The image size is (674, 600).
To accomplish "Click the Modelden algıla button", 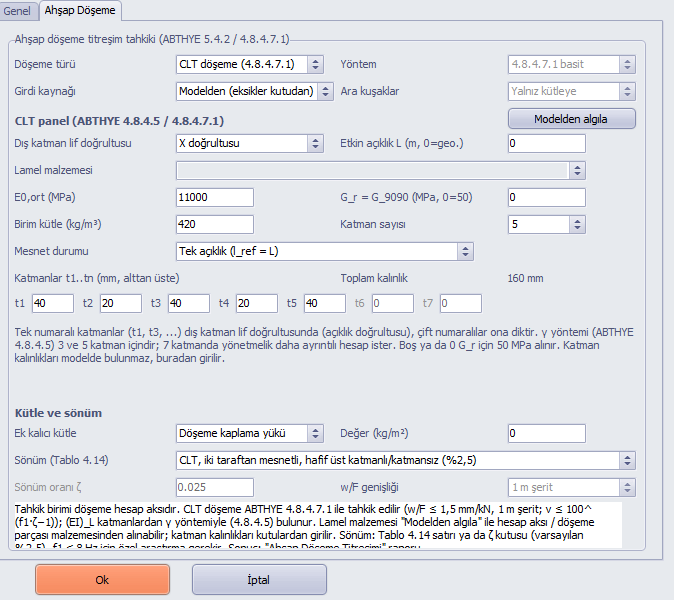I will pos(571,119).
